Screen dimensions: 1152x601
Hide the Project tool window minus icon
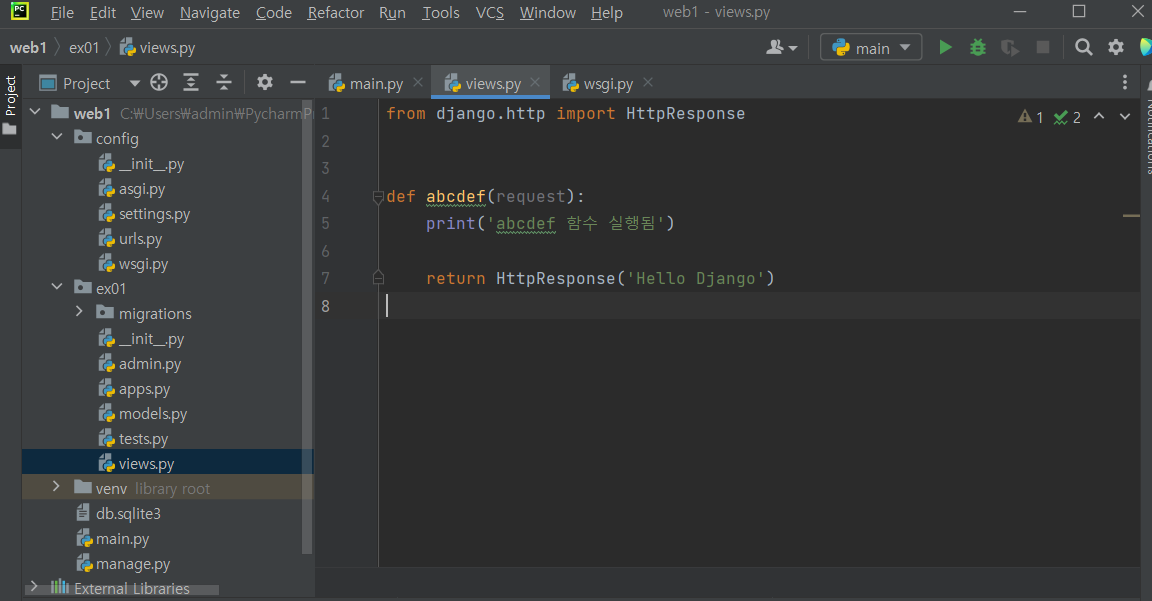point(298,82)
